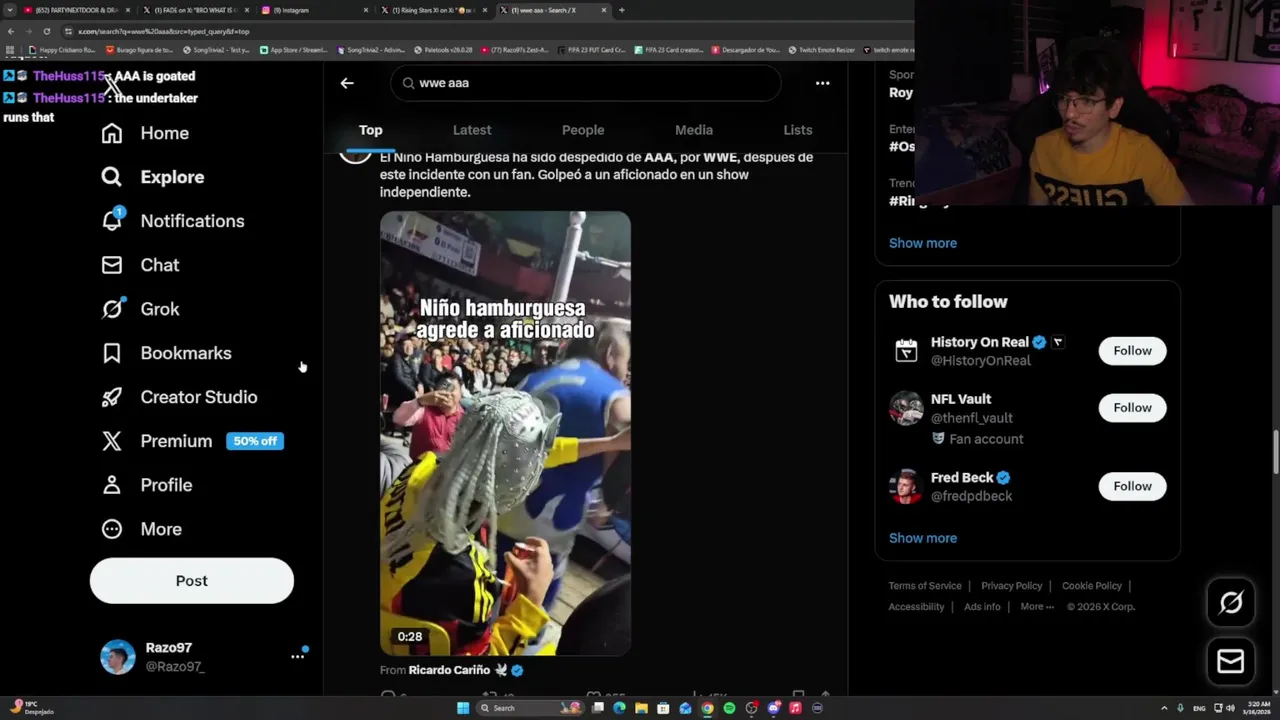1280x720 pixels.
Task: Open the Accessibility footer link
Action: tap(916, 607)
